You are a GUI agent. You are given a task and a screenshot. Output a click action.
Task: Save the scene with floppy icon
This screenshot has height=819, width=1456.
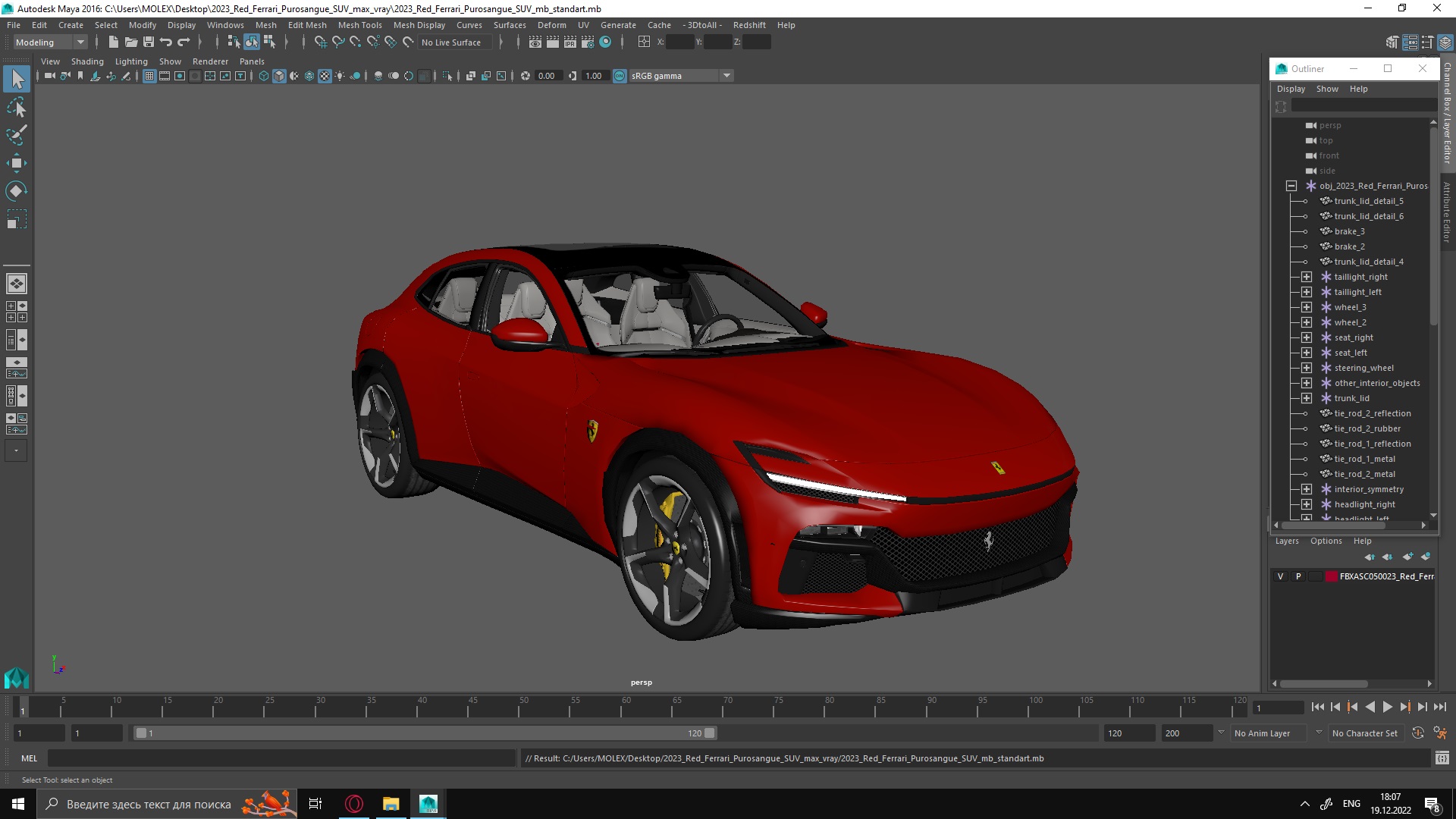(x=149, y=42)
